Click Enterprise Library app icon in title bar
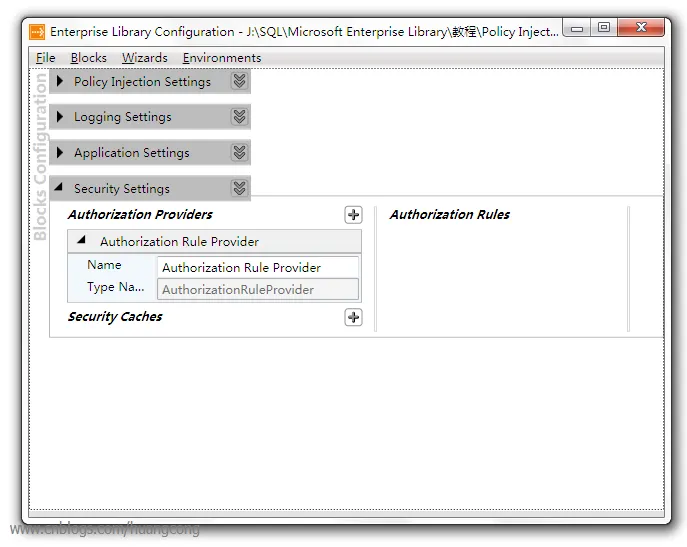Screen dimensions: 687x547 (37, 32)
